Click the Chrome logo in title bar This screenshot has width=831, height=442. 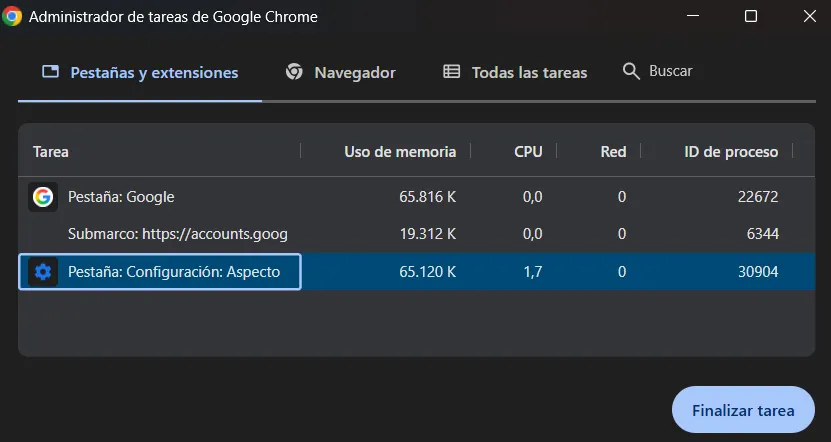[x=12, y=16]
